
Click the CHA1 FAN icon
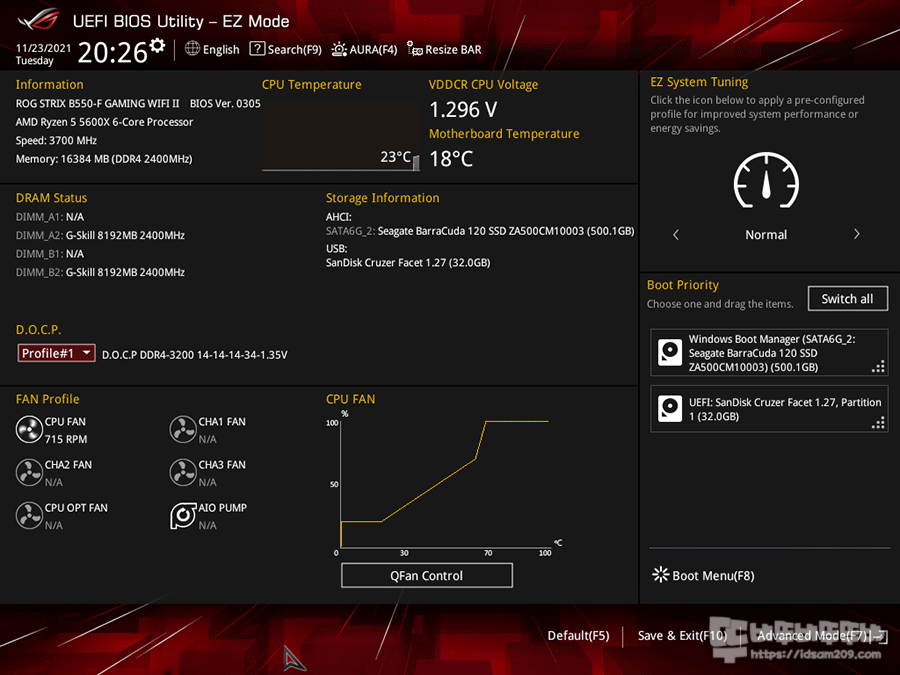[183, 429]
